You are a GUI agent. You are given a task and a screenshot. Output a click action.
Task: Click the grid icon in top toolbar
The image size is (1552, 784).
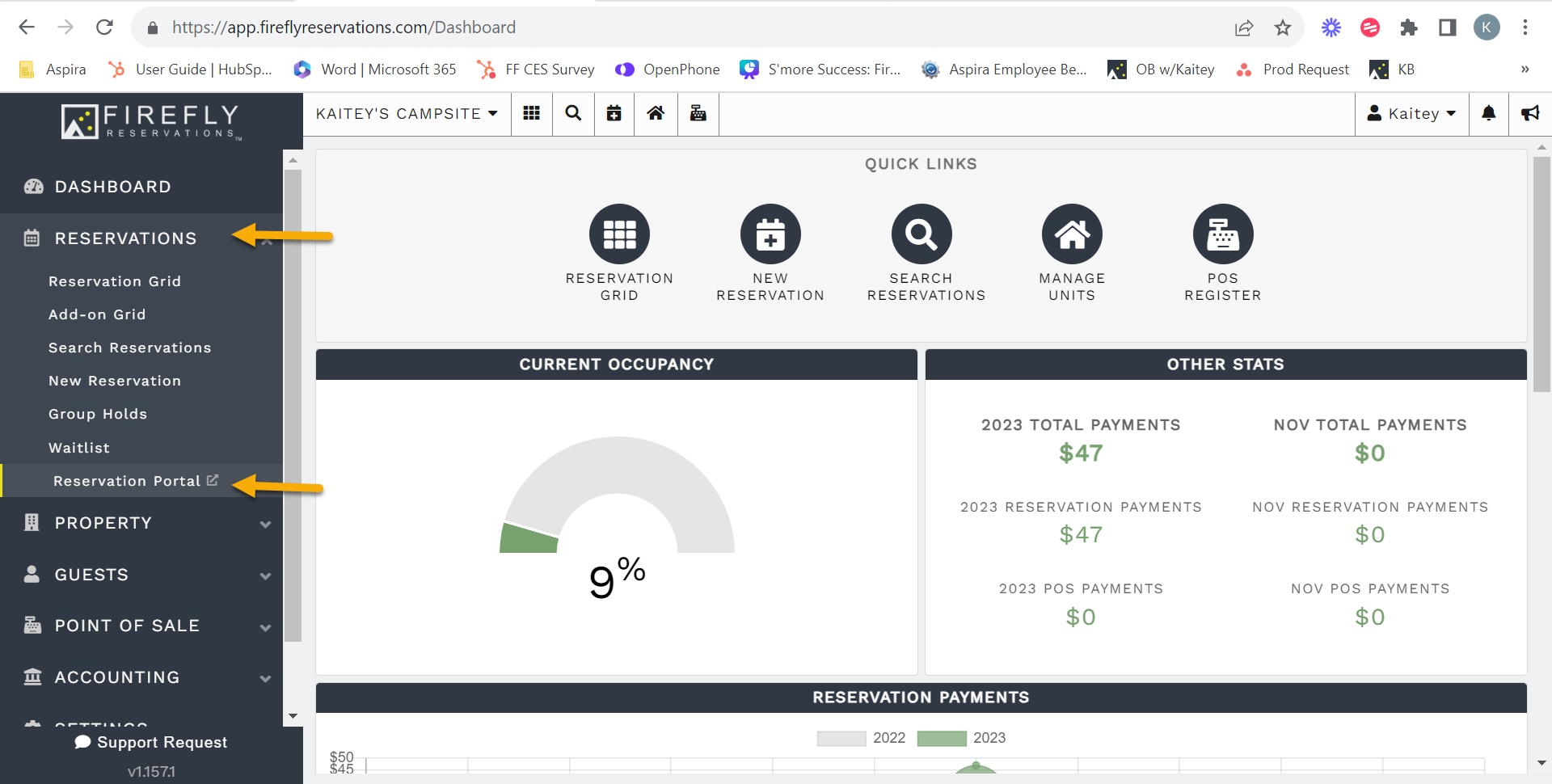(x=531, y=113)
